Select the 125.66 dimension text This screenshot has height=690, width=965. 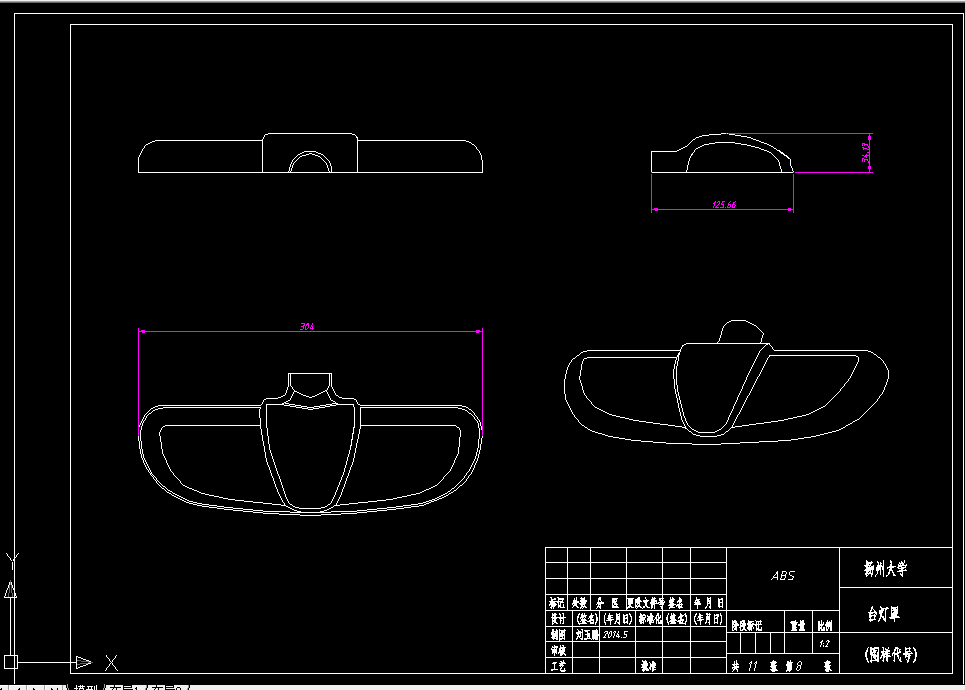tap(724, 204)
